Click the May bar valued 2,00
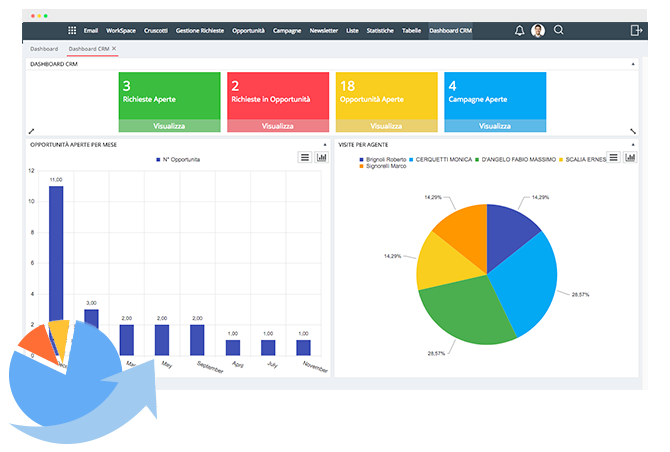The height and width of the screenshot is (452, 670). tap(162, 340)
